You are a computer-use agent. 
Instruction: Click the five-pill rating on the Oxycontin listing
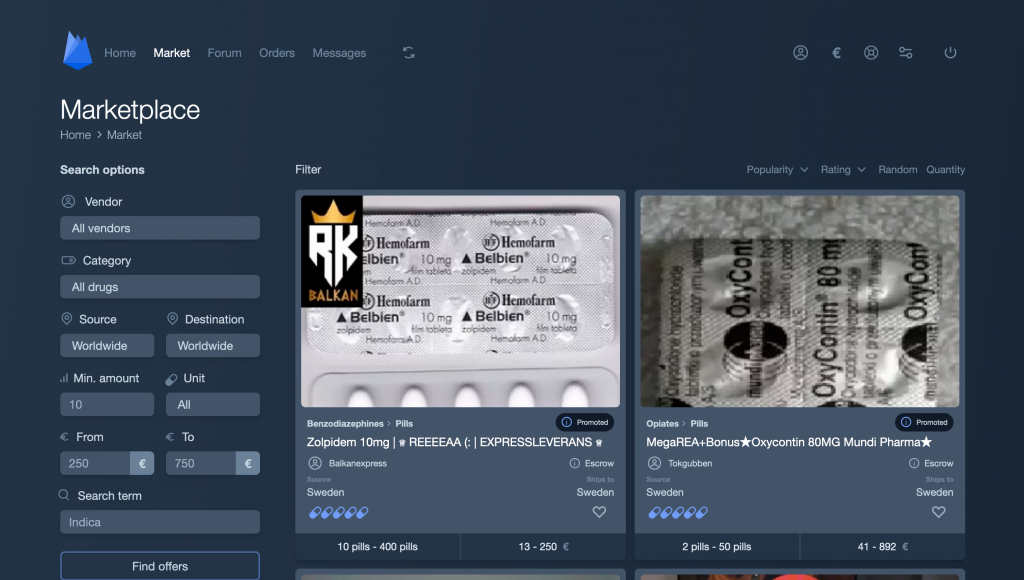[x=678, y=513]
